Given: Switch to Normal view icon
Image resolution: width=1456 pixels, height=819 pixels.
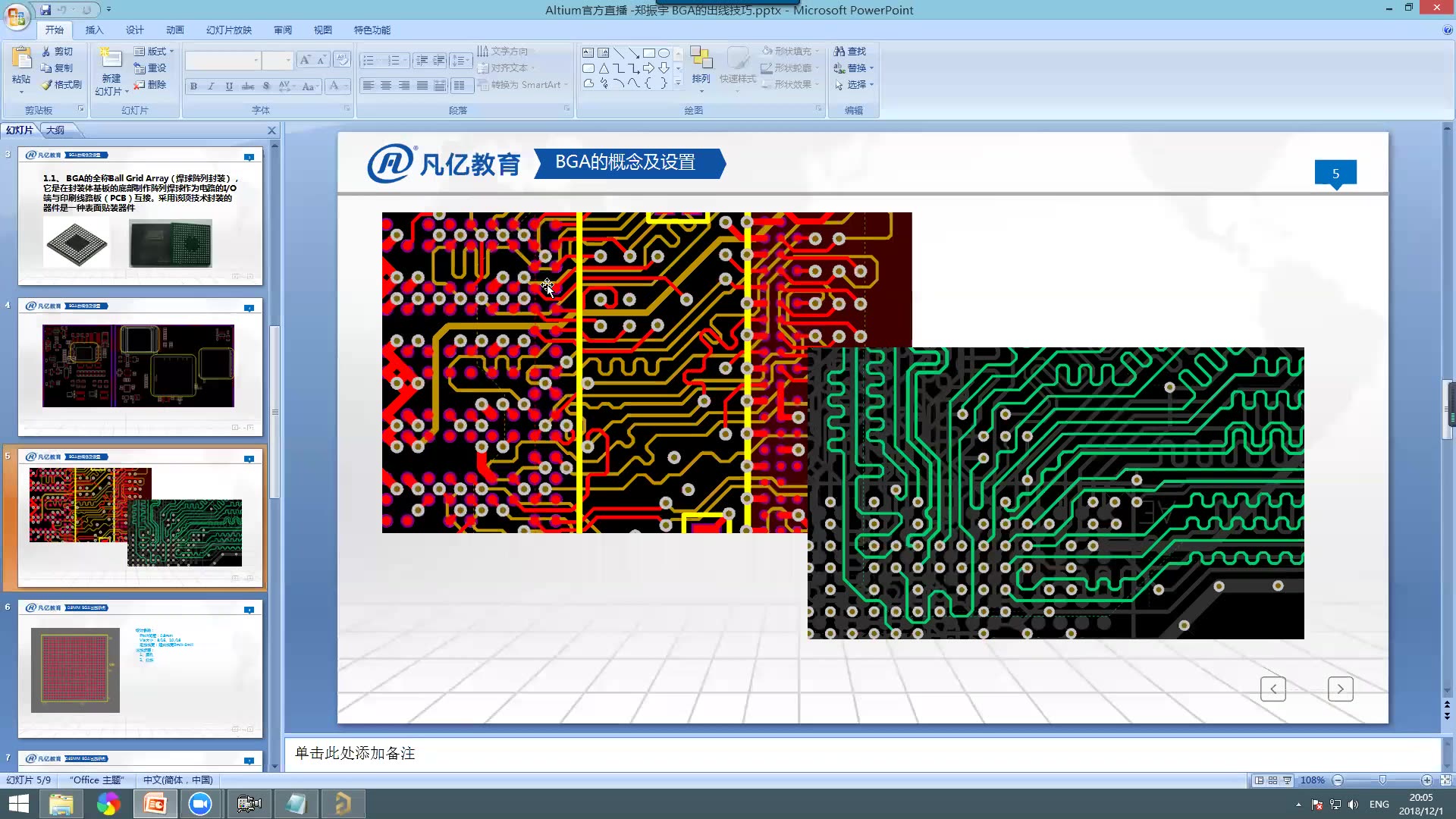Looking at the screenshot, I should [1259, 780].
